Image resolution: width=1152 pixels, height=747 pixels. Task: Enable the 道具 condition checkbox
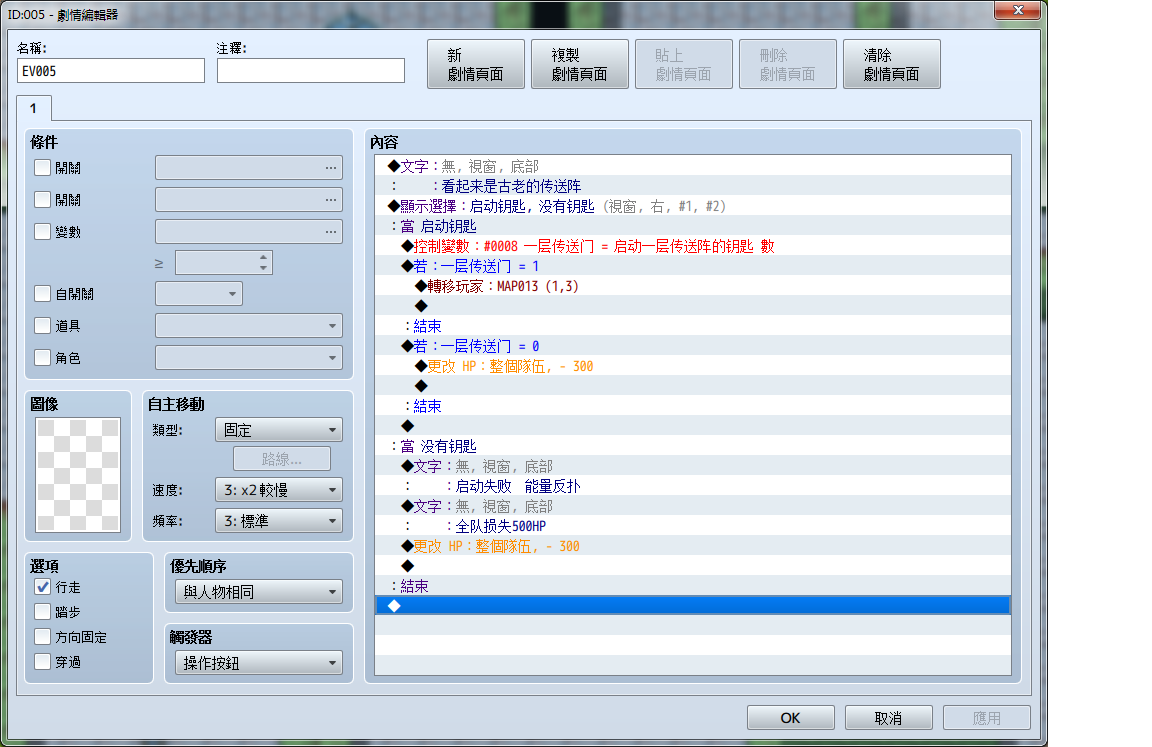[x=43, y=325]
